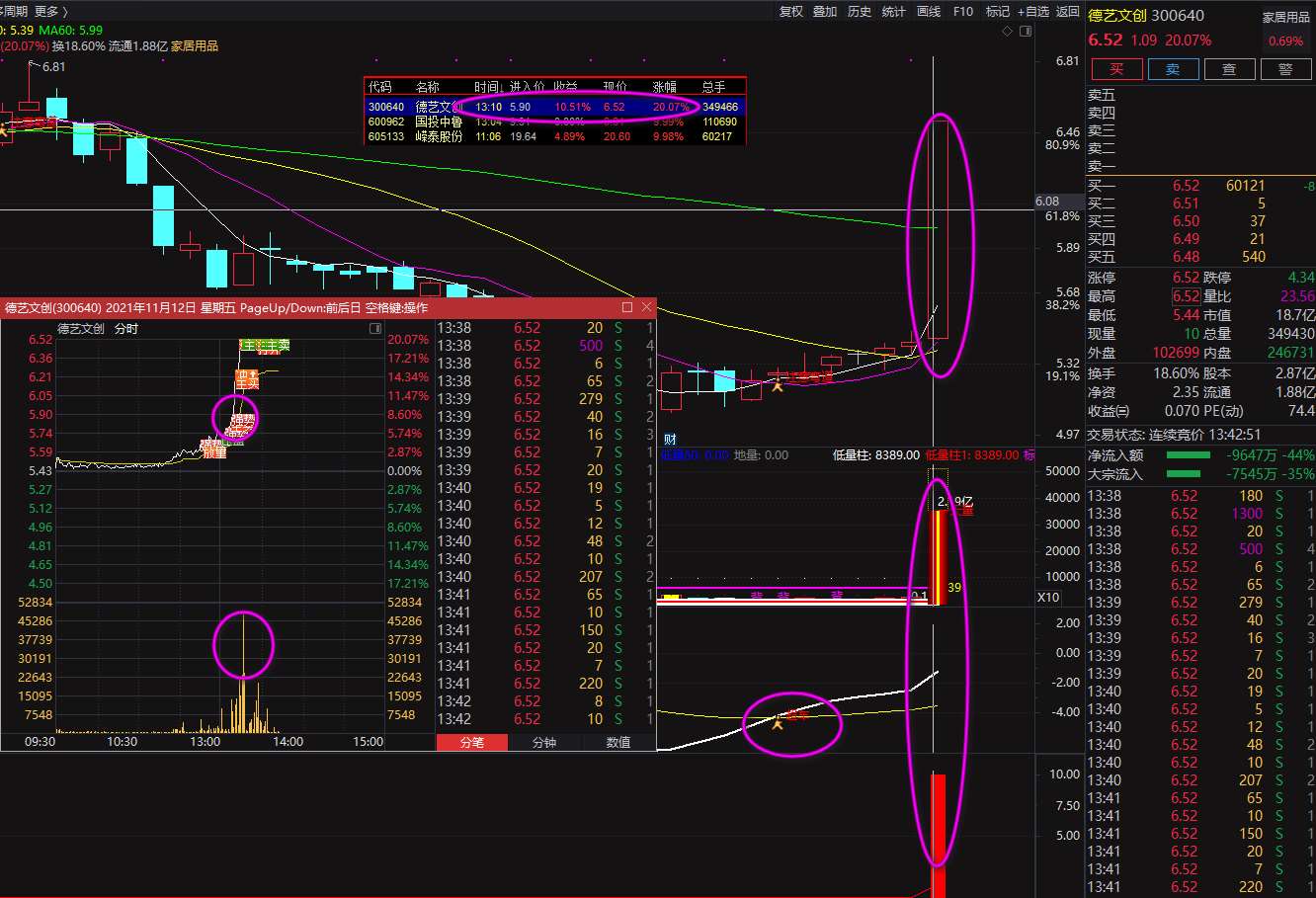
Task: Add stock to watchlist with +自选
Action: tap(1033, 12)
